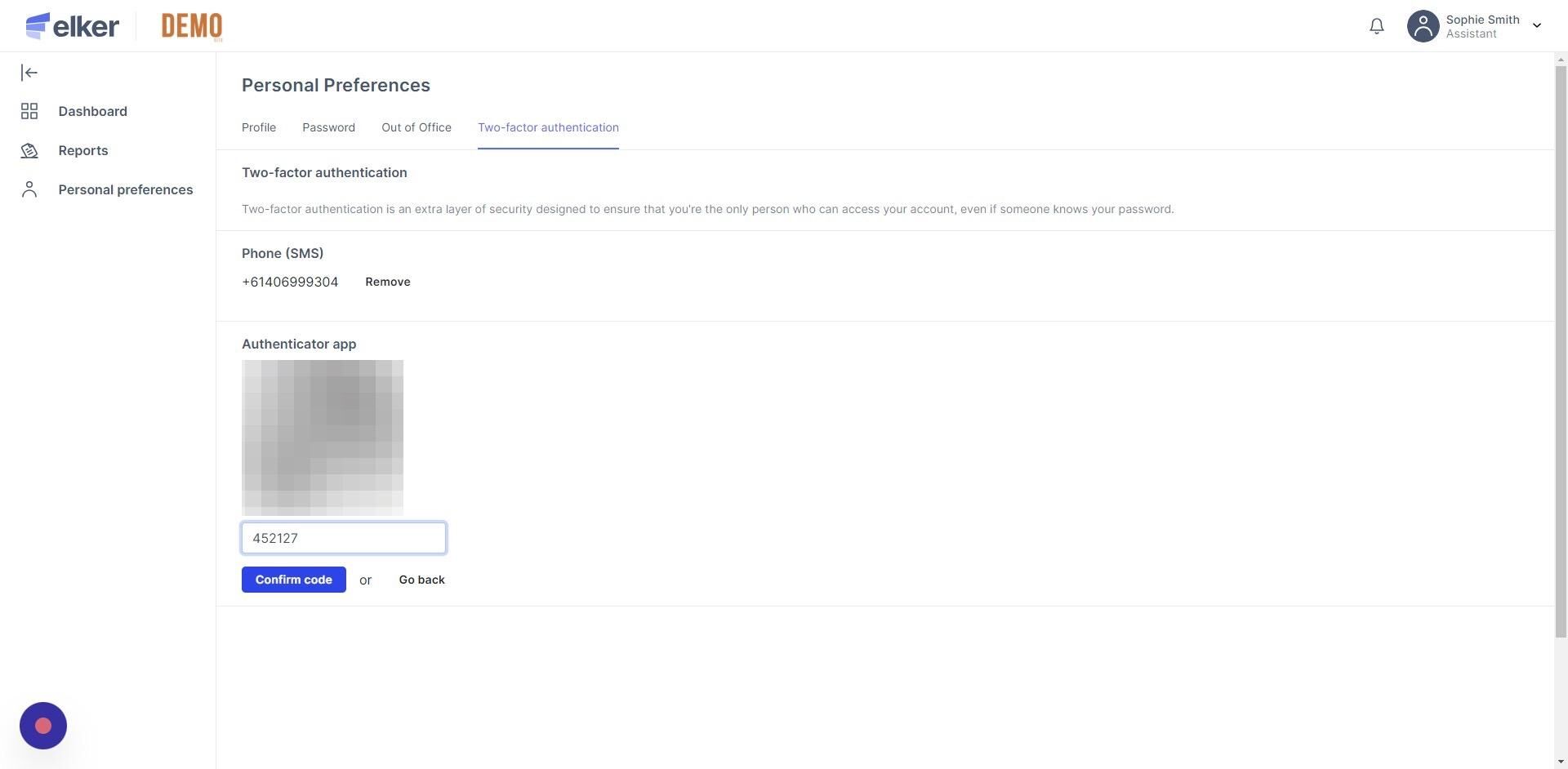Switch to the Profile tab

pyautogui.click(x=259, y=127)
